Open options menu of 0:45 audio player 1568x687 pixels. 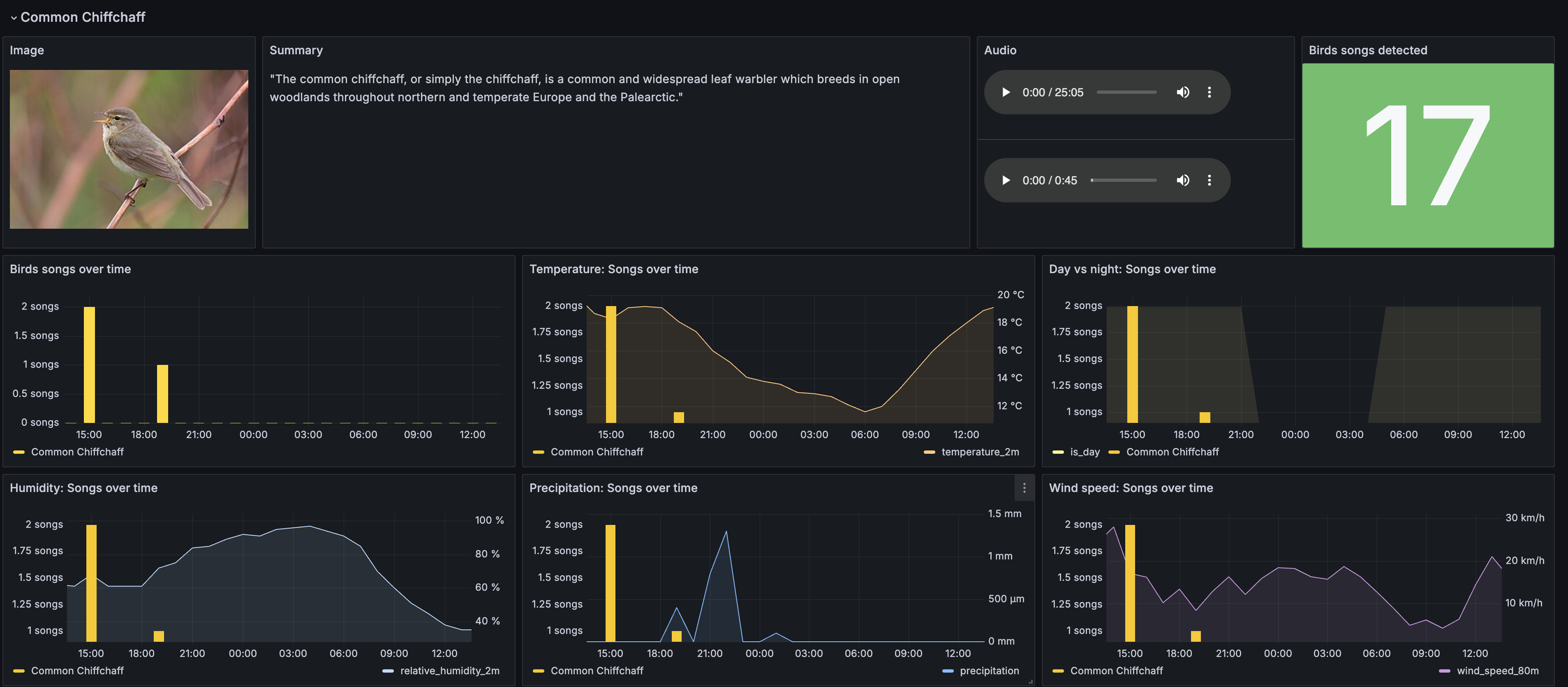point(1209,180)
